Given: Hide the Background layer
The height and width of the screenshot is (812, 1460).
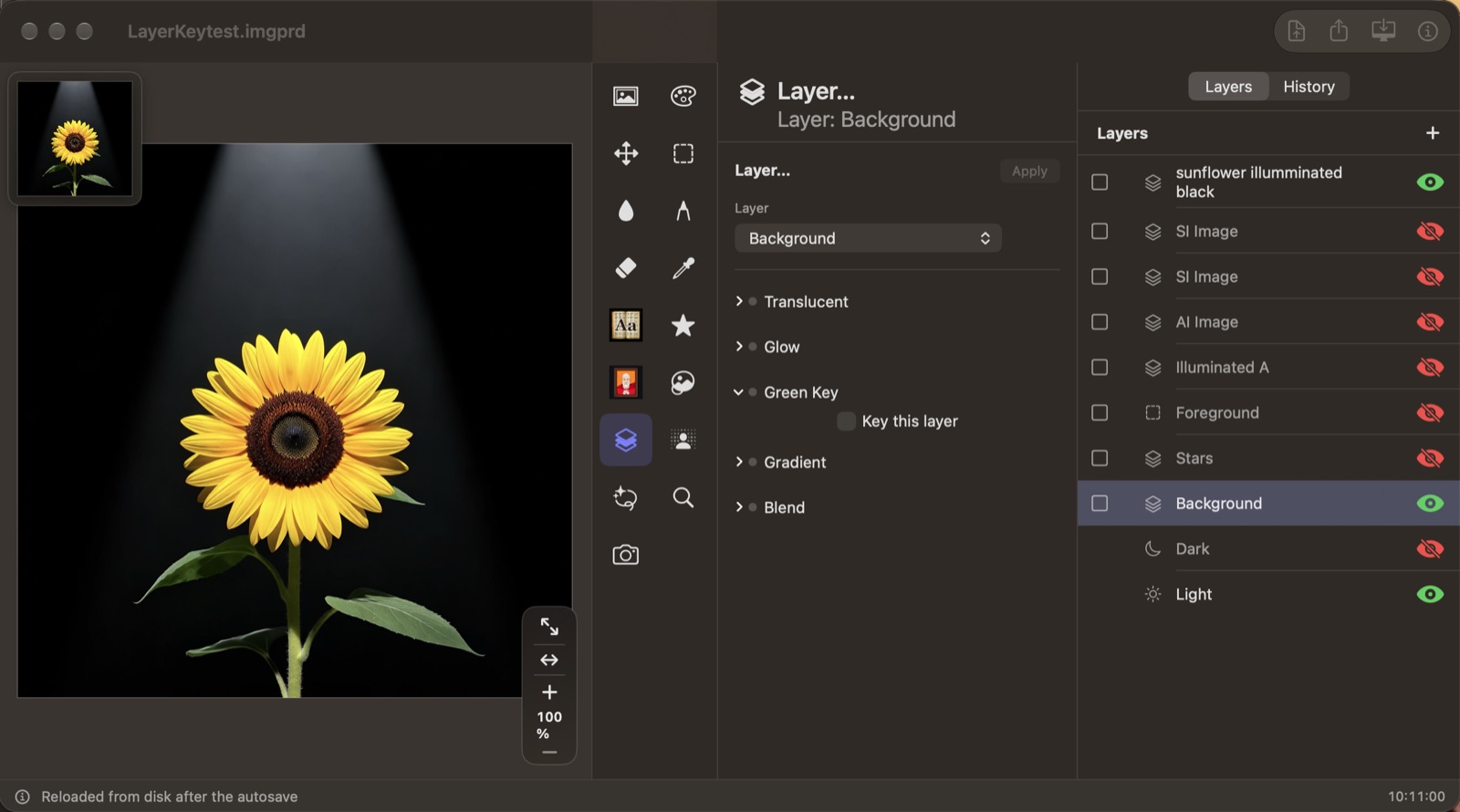Looking at the screenshot, I should pyautogui.click(x=1430, y=504).
